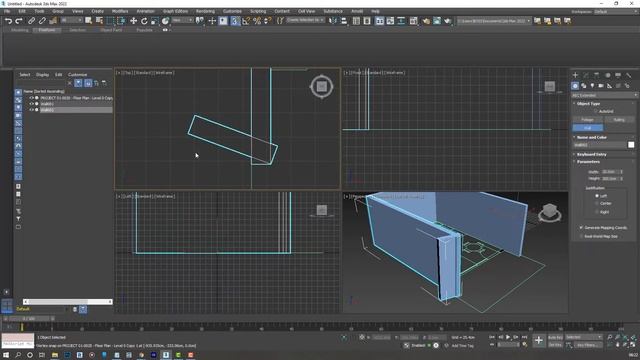Select the Cameras category icon
Image resolution: width=640 pixels, height=360 pixels.
pos(601,86)
